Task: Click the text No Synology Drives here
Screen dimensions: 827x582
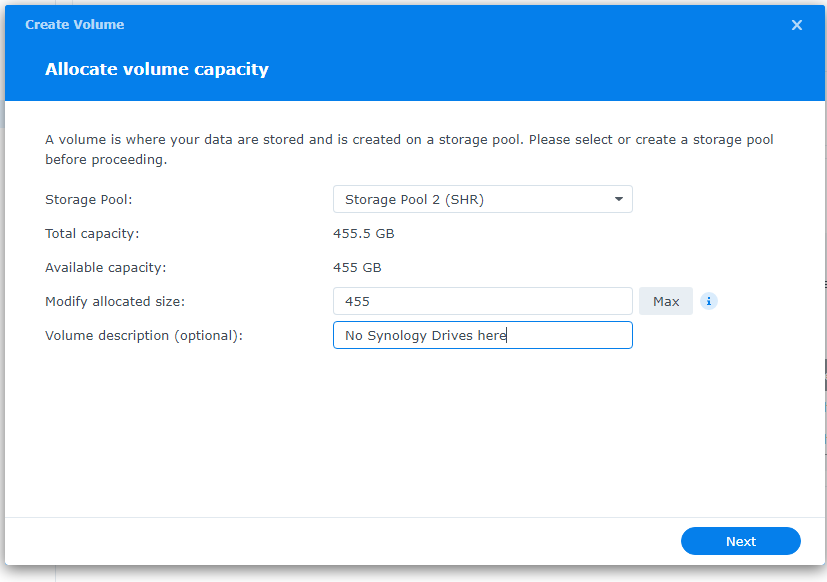Action: [x=426, y=336]
